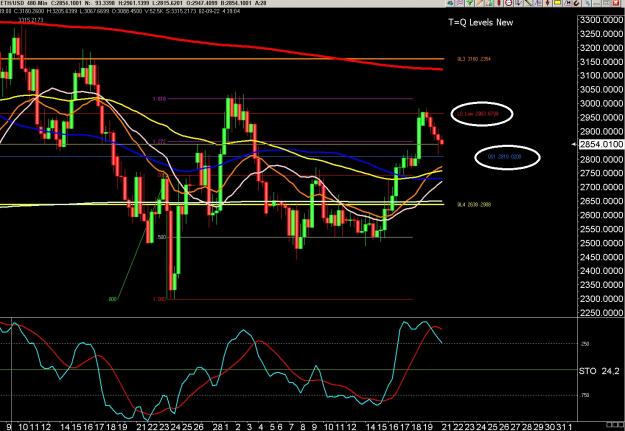Click the 1.618 Fibonacci level label
This screenshot has width=625, height=431.
click(159, 98)
